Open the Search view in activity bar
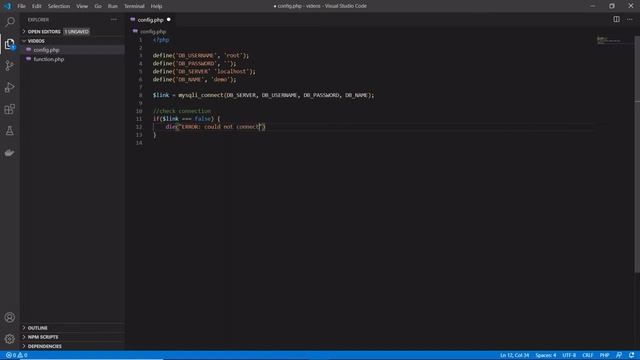This screenshot has height=360, width=640. 9,22
